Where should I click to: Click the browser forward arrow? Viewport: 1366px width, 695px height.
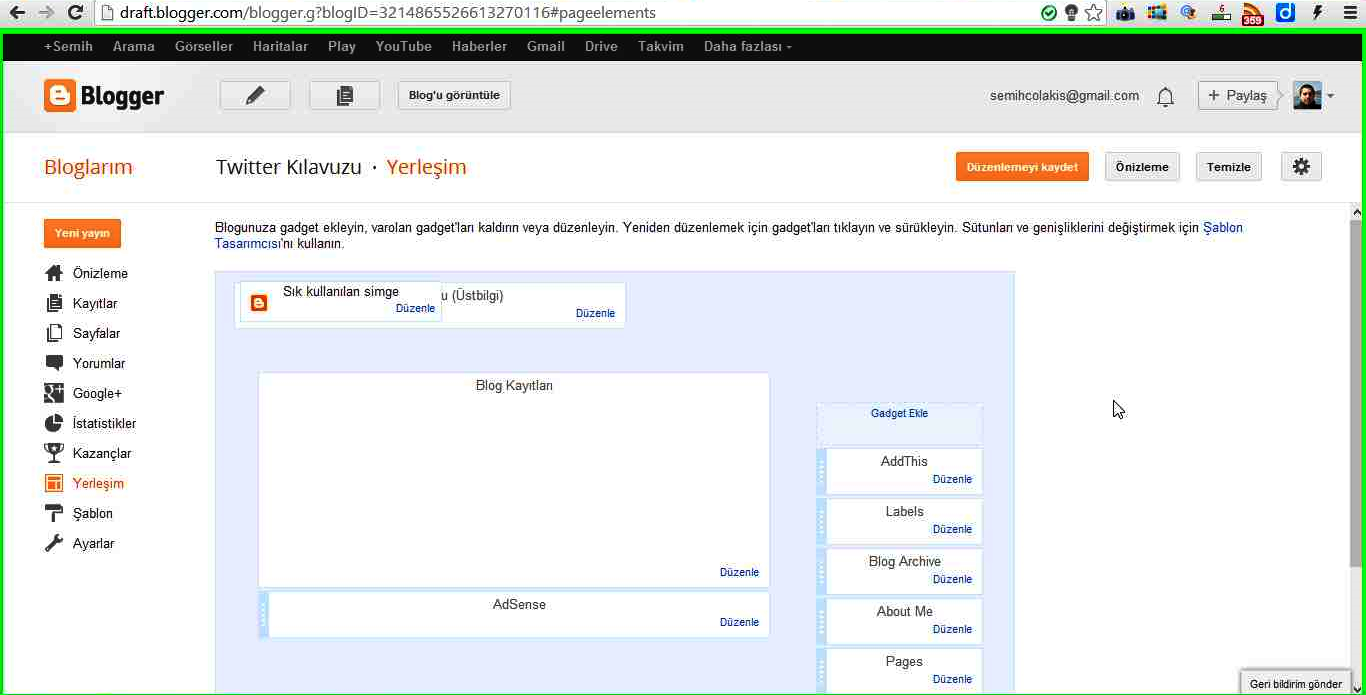click(x=46, y=13)
